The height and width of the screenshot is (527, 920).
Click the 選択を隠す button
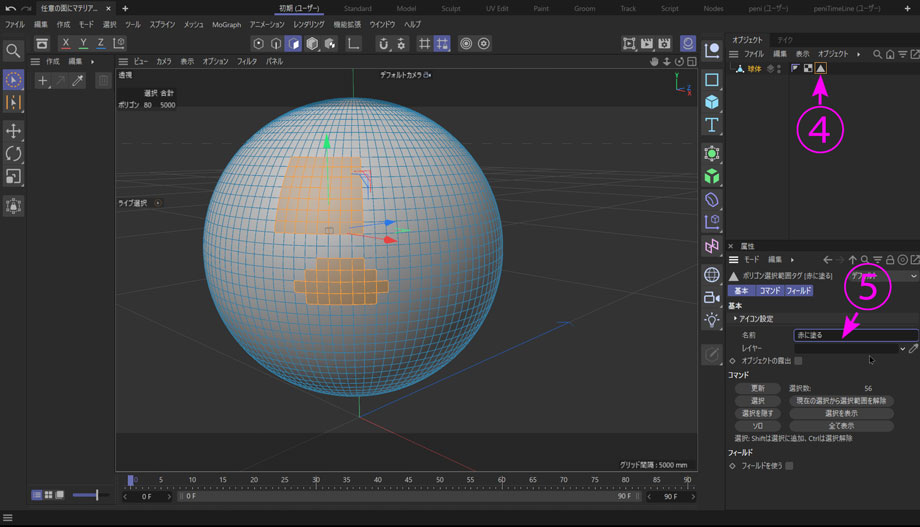(x=758, y=413)
